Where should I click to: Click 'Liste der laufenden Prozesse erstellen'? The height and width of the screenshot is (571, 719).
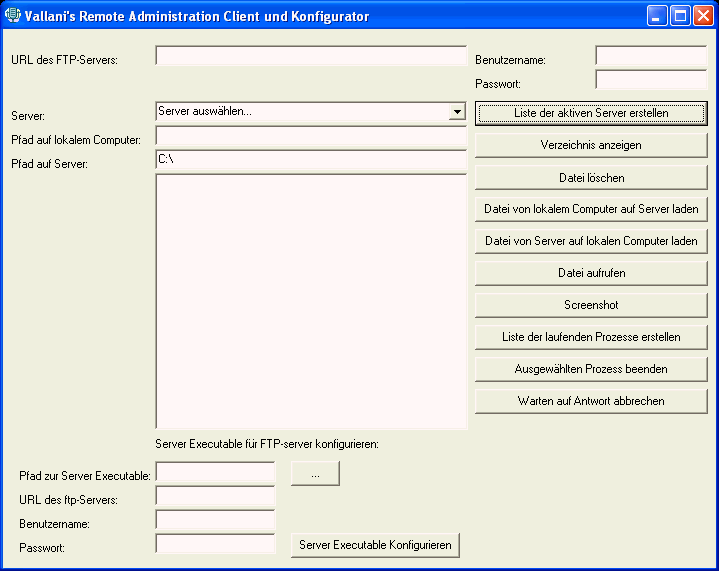591,337
